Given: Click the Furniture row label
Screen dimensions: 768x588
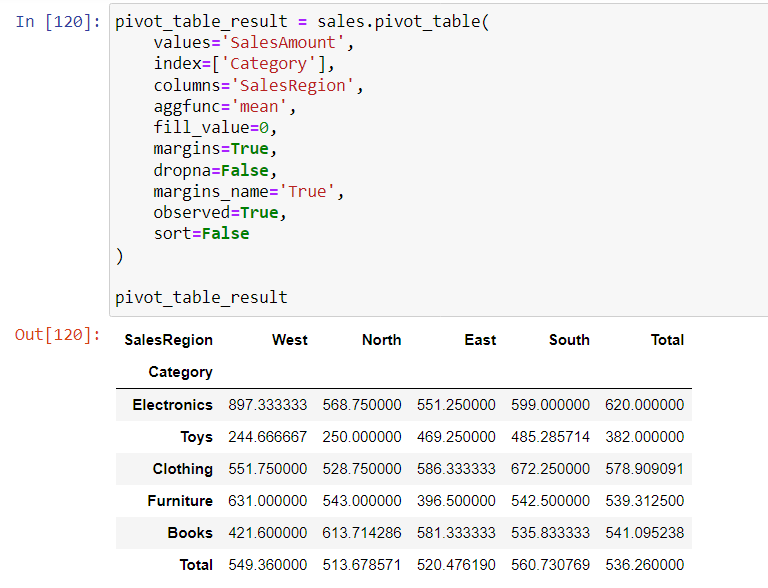Looking at the screenshot, I should coord(180,501).
